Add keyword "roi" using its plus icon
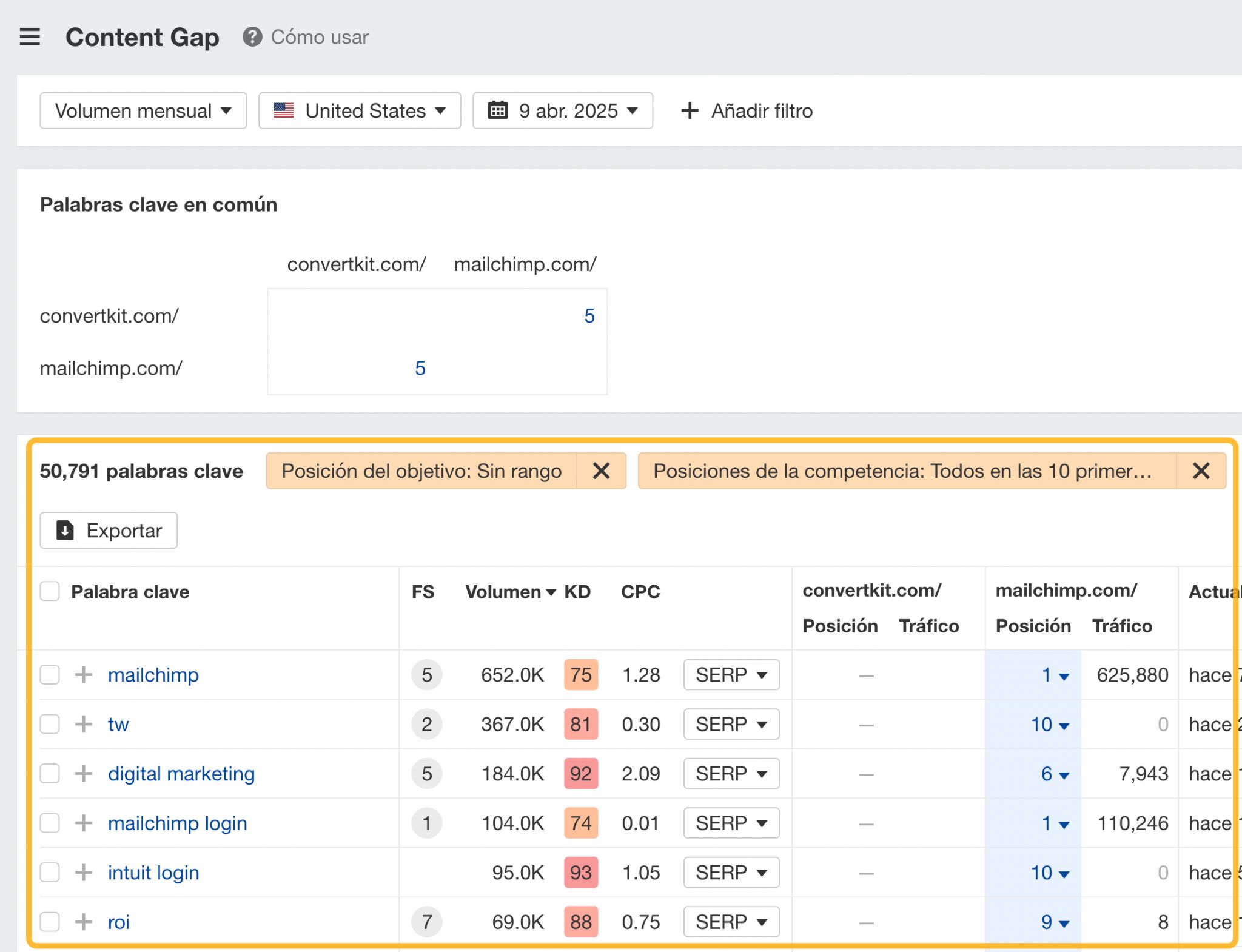The image size is (1242, 952). point(84,921)
